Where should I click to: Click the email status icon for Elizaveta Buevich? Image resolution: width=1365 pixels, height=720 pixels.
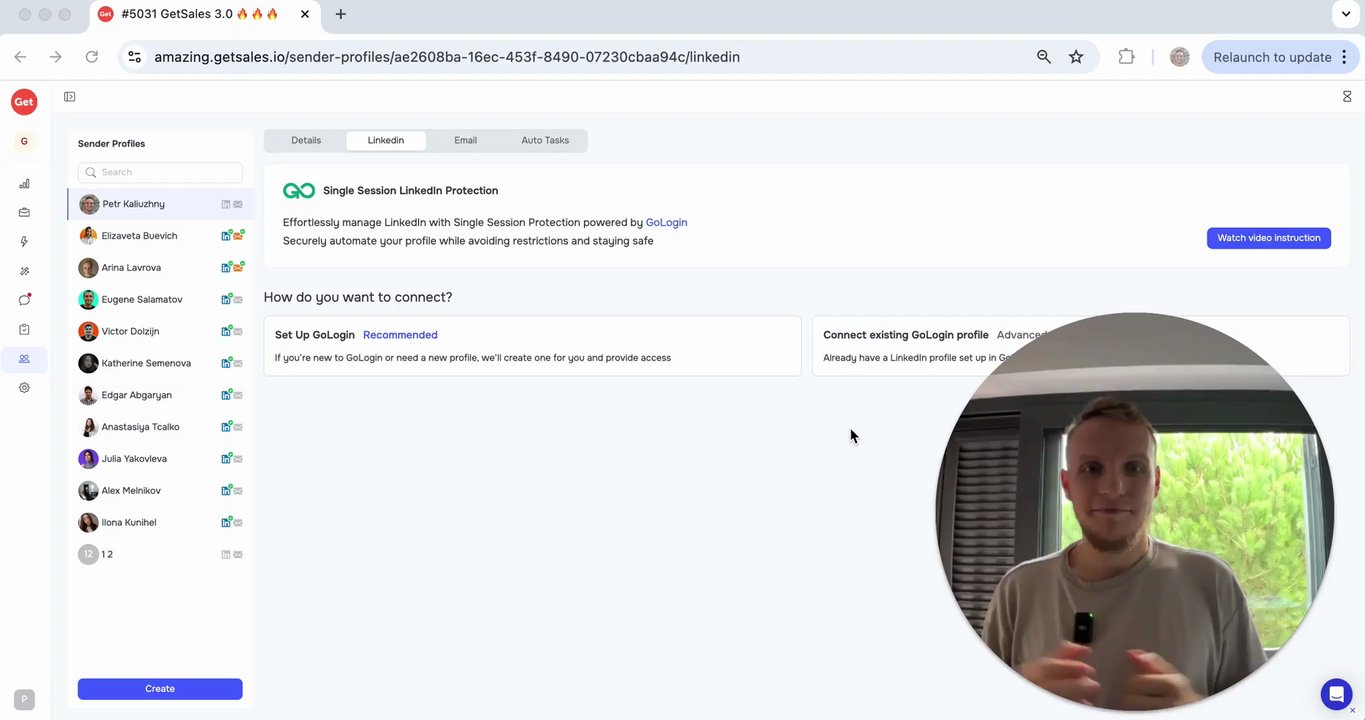[238, 236]
